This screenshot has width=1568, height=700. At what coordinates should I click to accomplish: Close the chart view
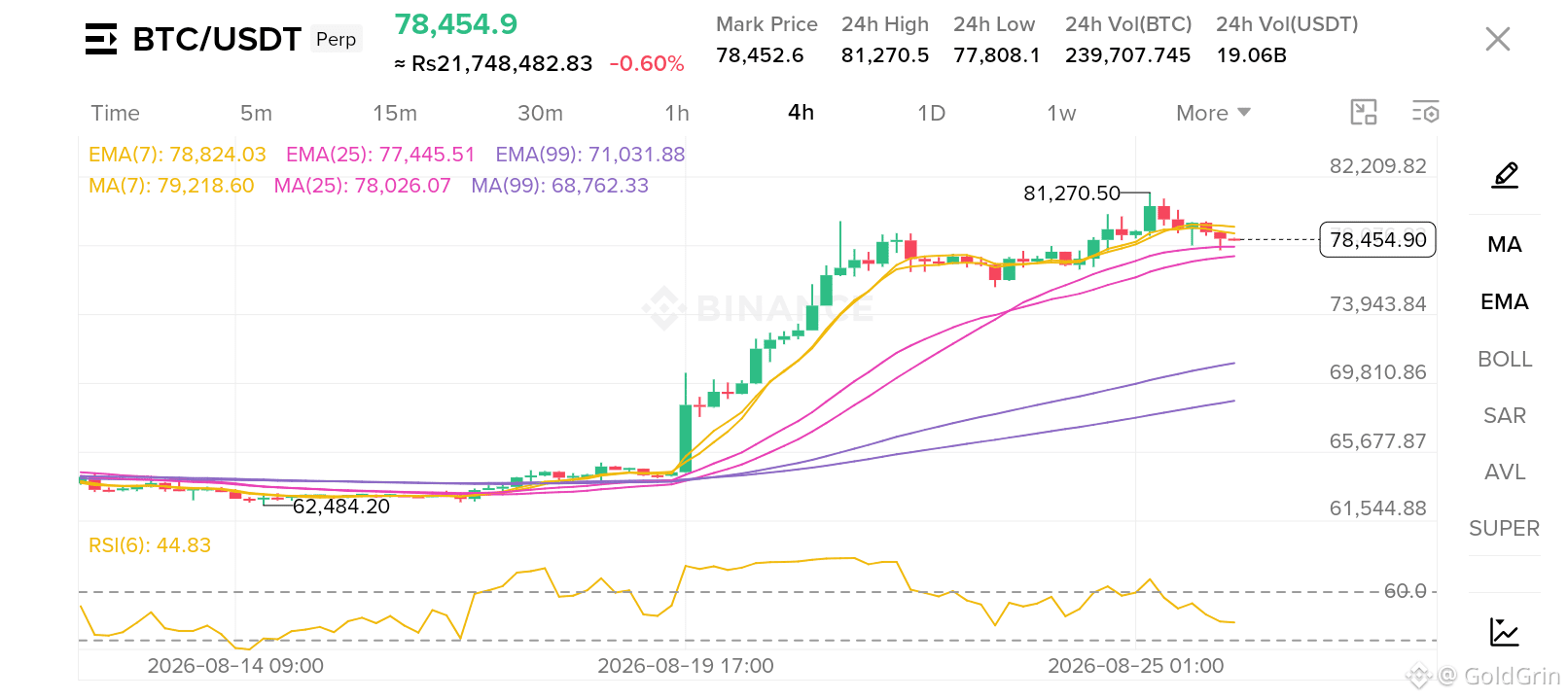pyautogui.click(x=1498, y=39)
